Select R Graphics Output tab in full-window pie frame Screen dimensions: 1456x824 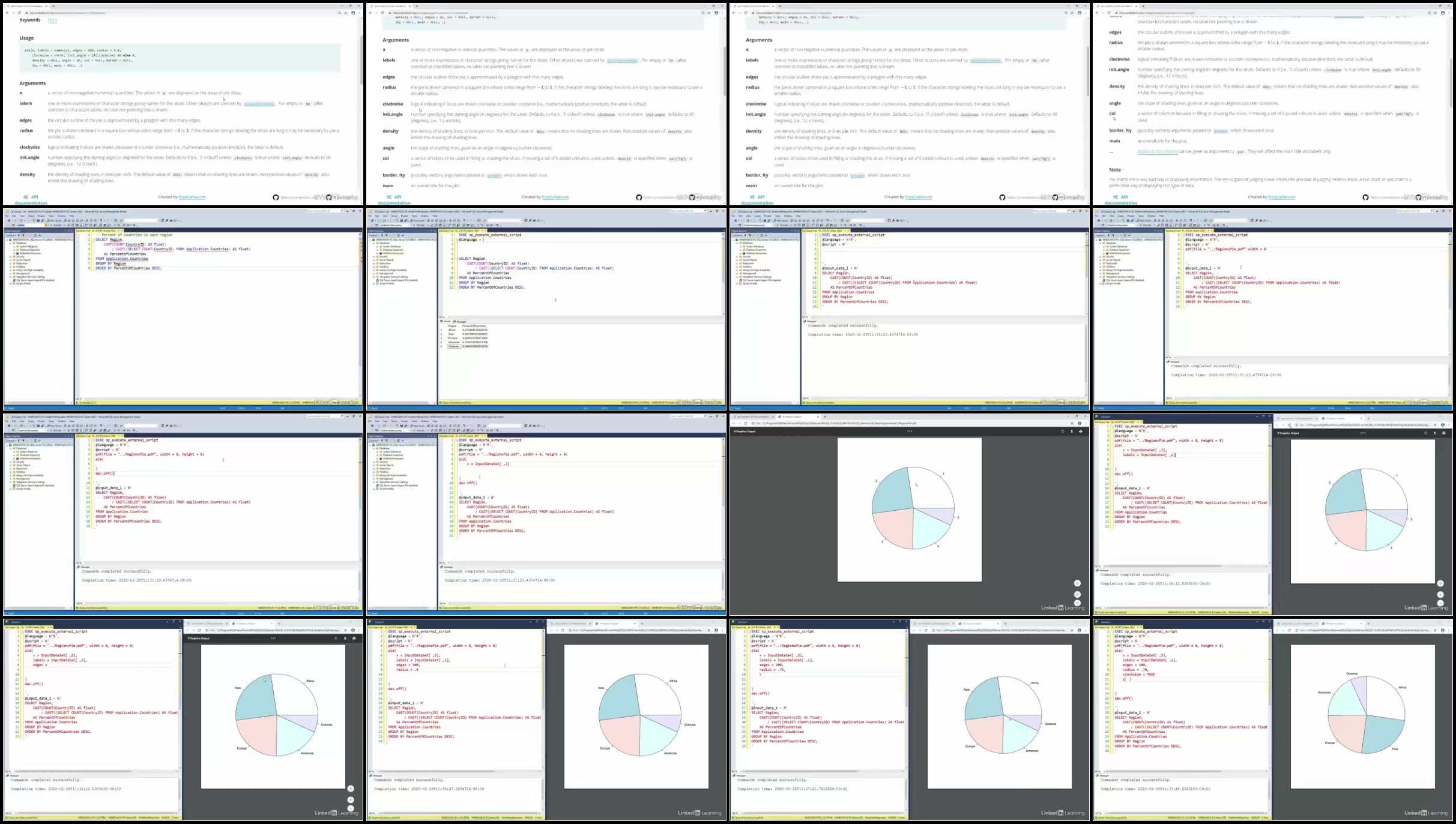(797, 417)
